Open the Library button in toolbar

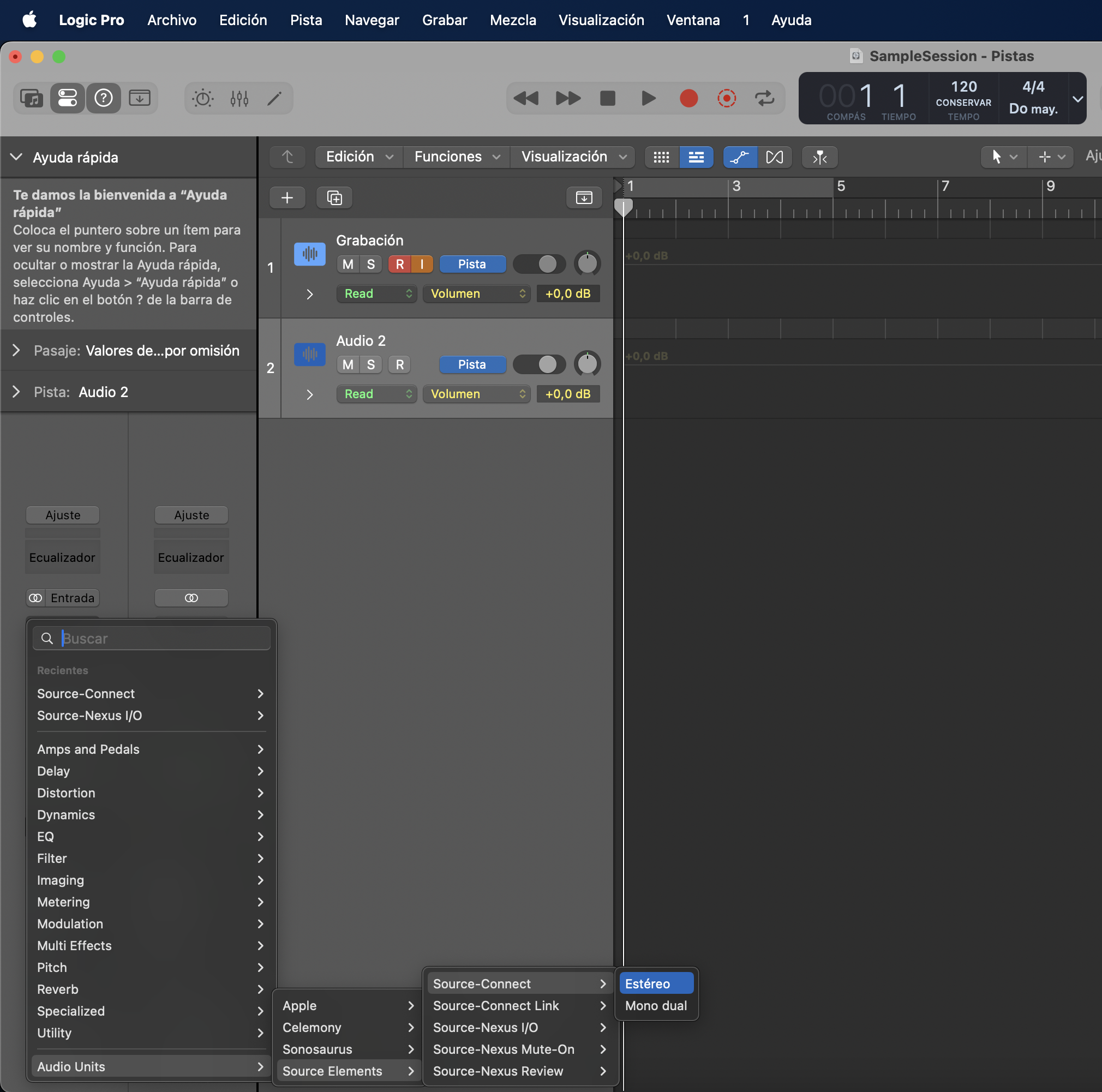tap(32, 98)
